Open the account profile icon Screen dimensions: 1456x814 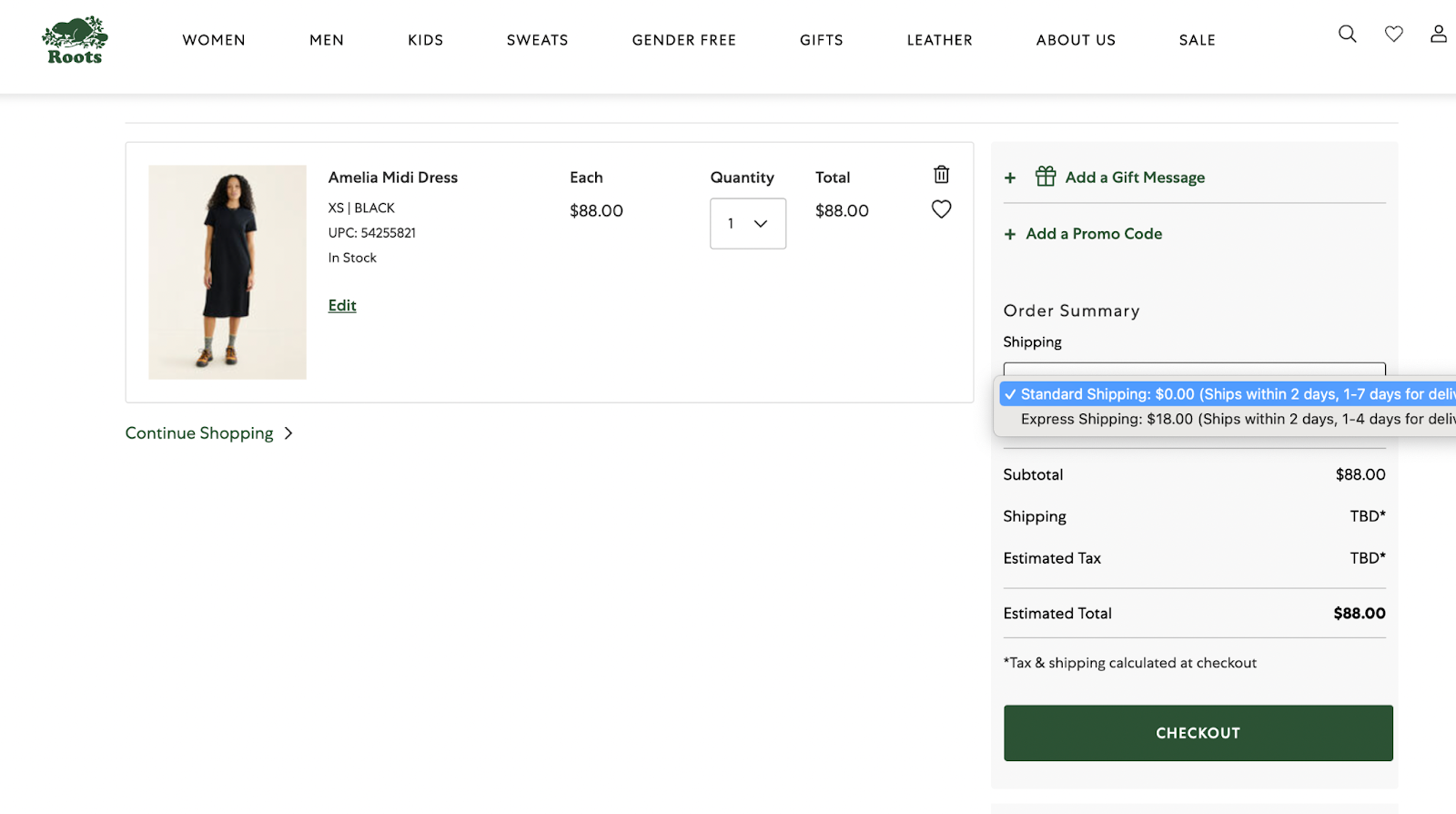coord(1438,35)
